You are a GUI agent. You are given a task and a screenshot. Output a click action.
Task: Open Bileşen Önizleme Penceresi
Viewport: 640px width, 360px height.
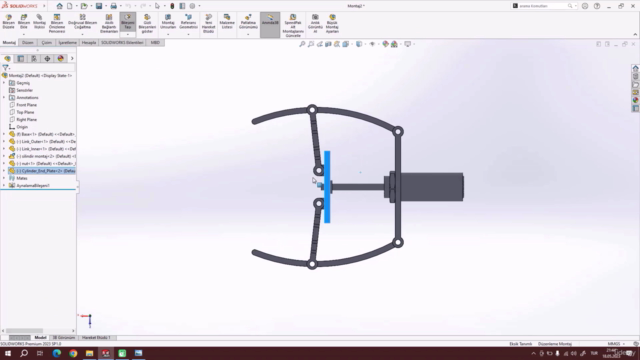(57, 23)
